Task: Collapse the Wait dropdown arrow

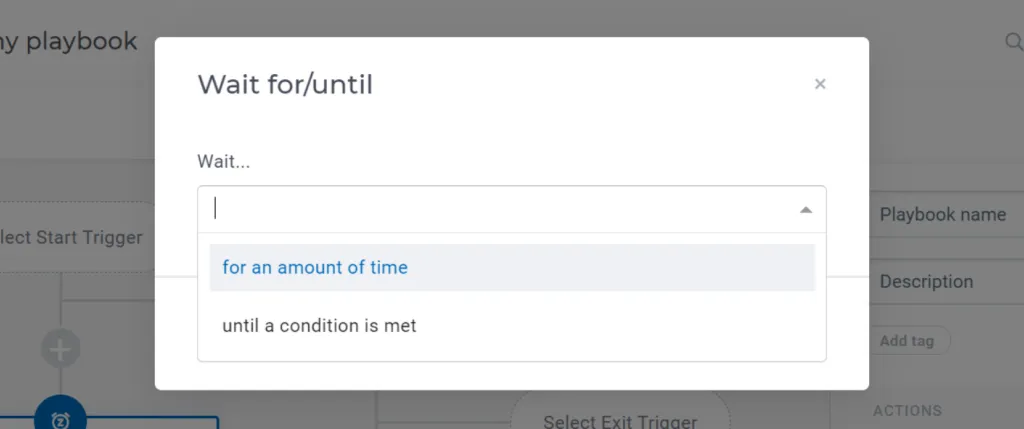Action: click(x=806, y=210)
